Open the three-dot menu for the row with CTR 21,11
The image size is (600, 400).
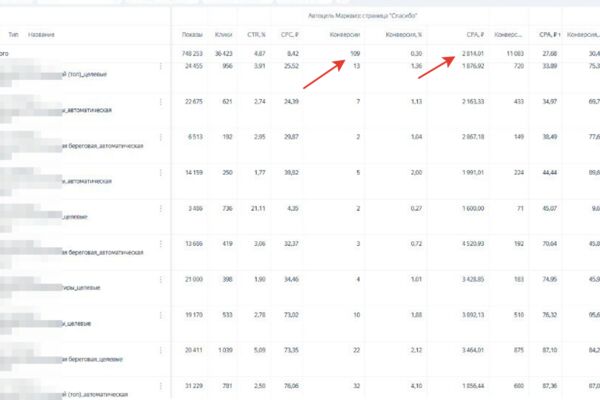[161, 209]
